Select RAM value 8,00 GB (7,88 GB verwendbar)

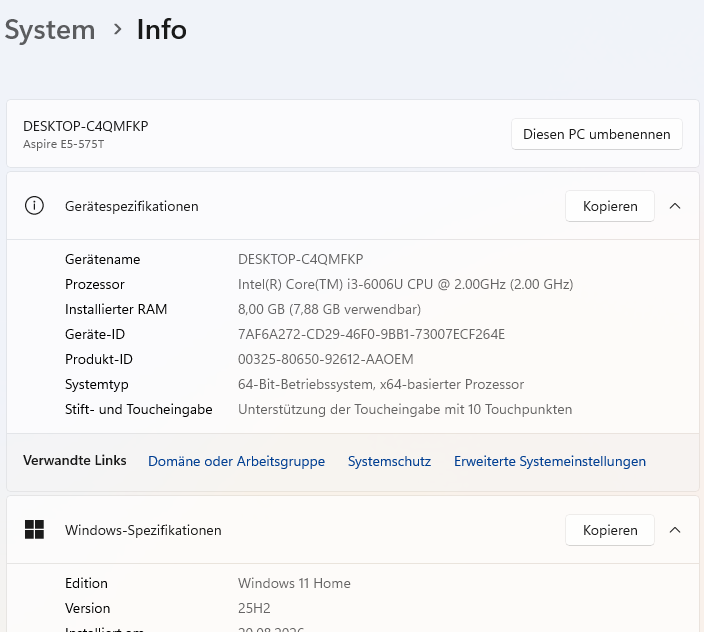tap(329, 309)
